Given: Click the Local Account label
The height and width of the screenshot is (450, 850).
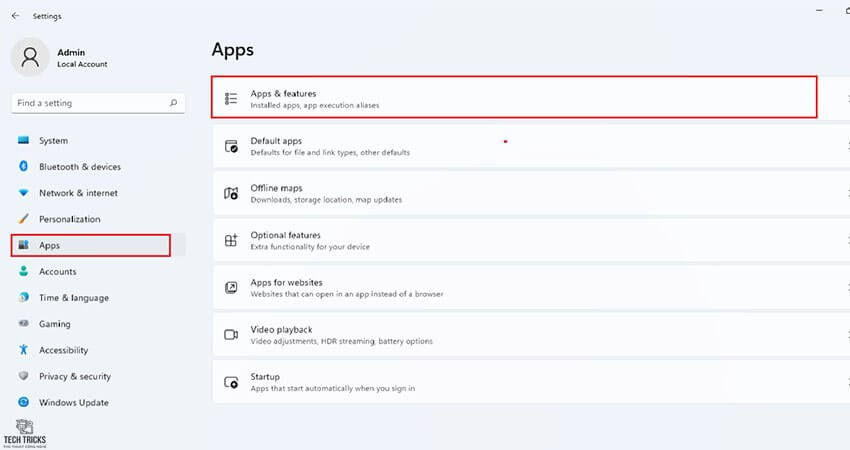Looking at the screenshot, I should [82, 64].
